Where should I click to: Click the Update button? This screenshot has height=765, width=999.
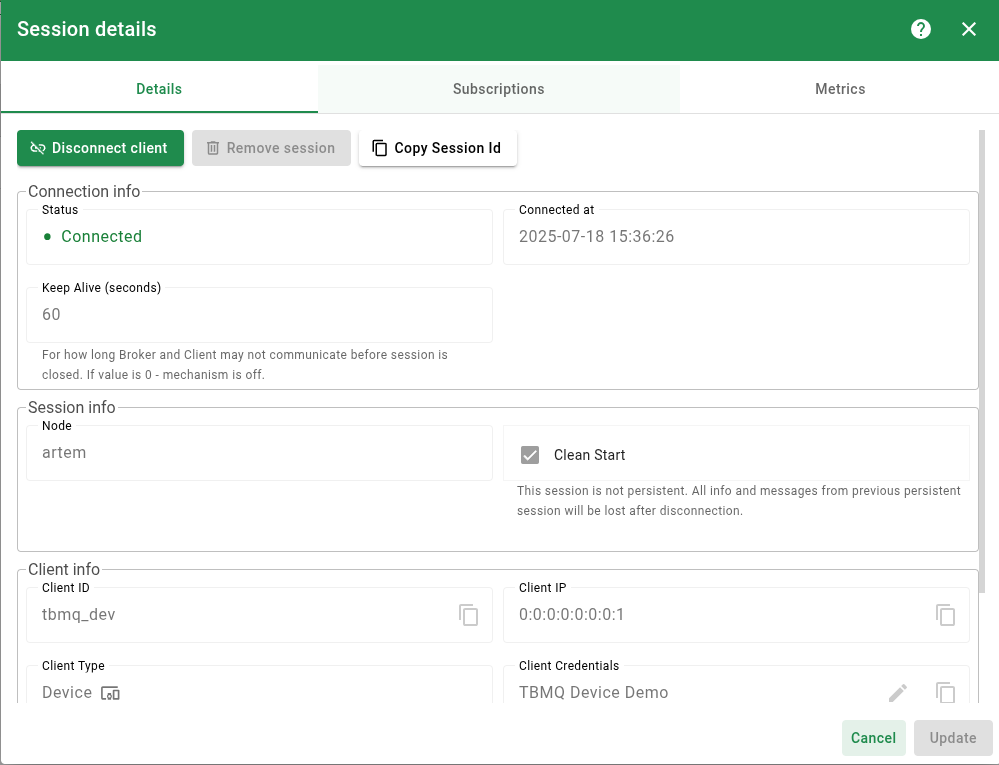952,738
